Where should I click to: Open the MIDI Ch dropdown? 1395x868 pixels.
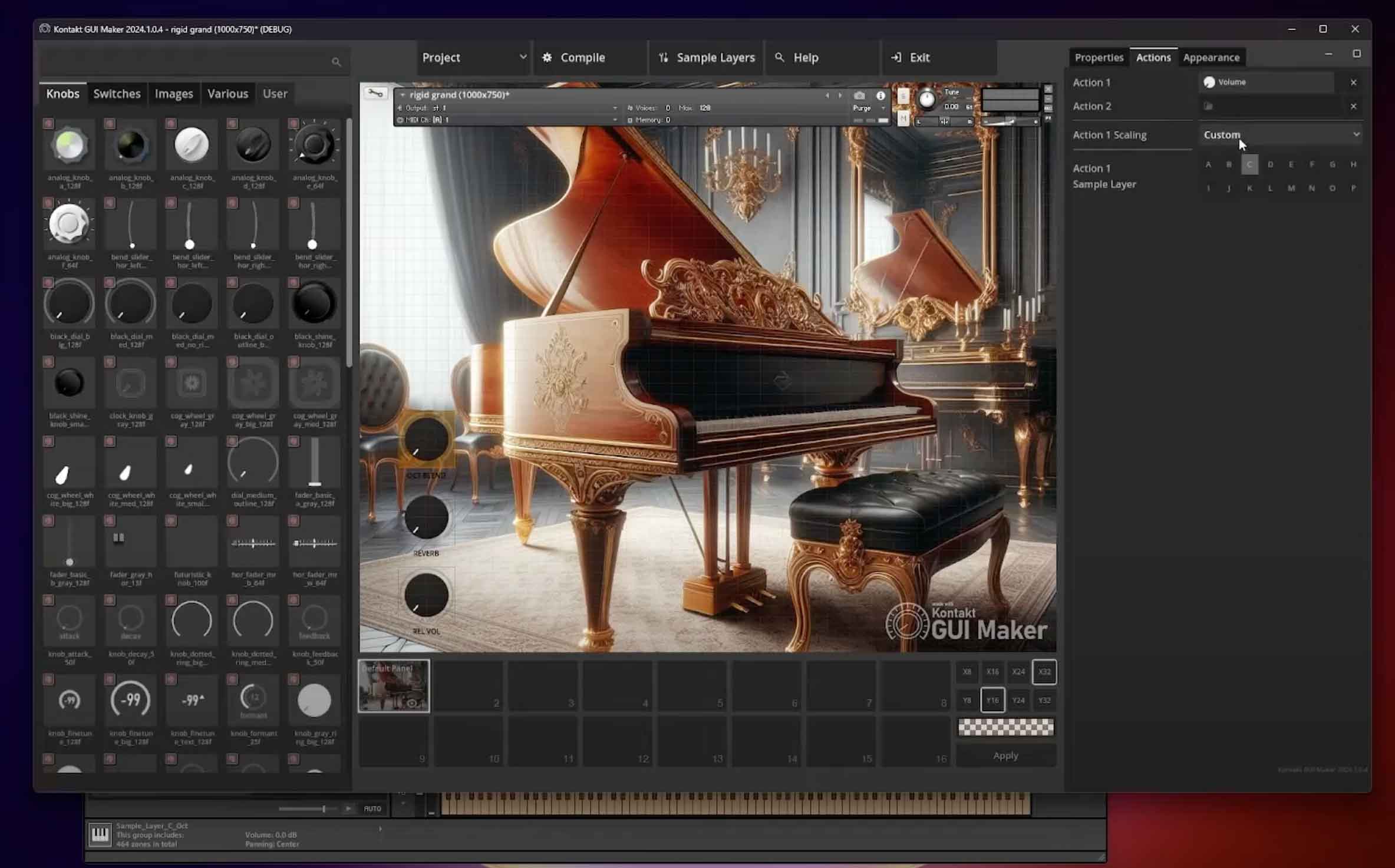click(x=508, y=120)
